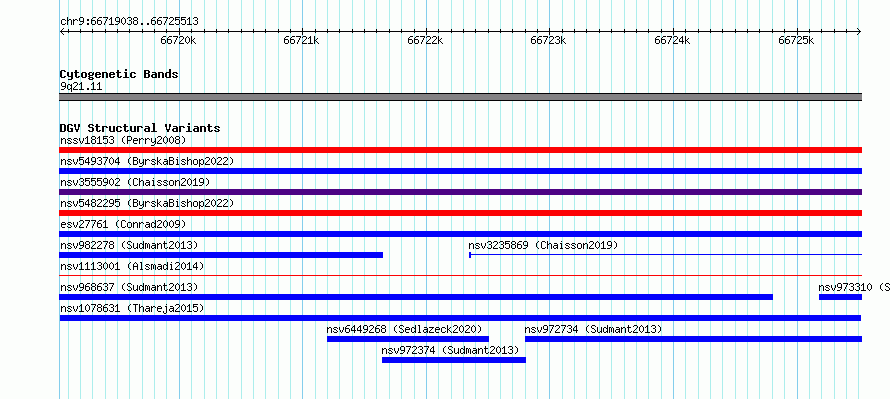Click the chr9:66719038..66725513 region label
The width and height of the screenshot is (890, 399).
(129, 22)
